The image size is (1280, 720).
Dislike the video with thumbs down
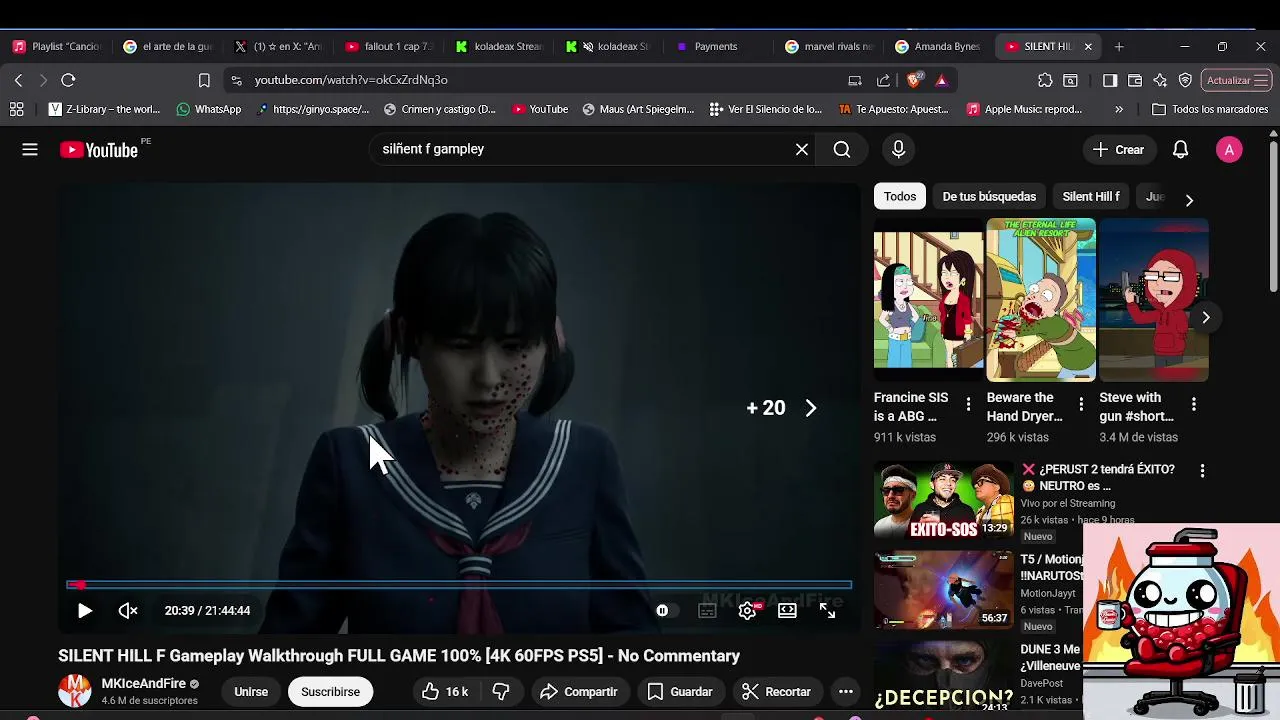501,692
